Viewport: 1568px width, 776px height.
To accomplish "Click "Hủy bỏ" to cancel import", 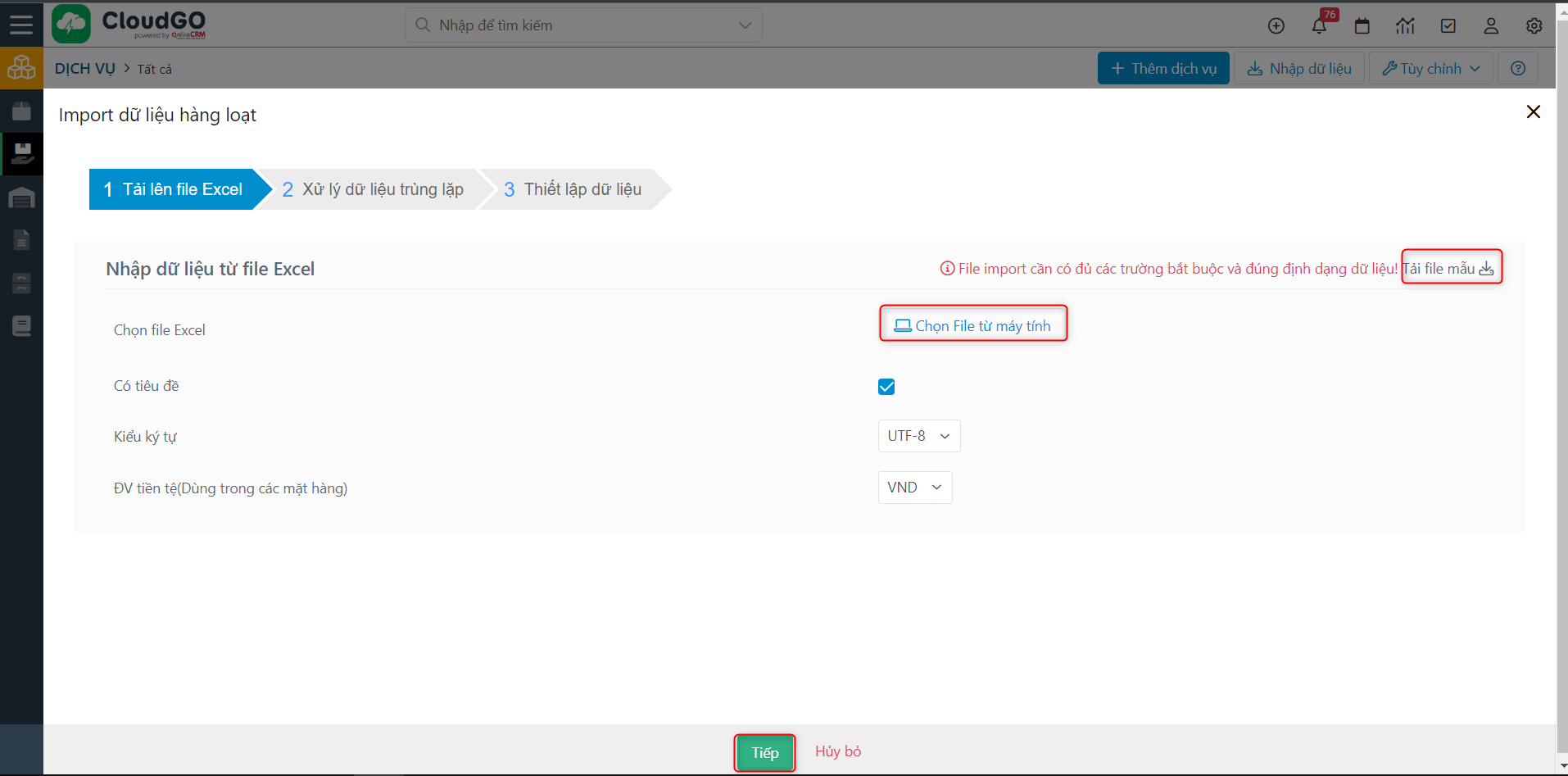I will point(838,751).
